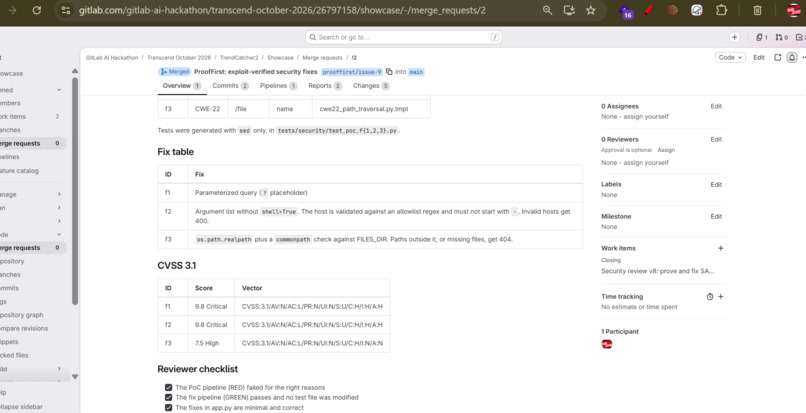Click the sidebar scrollbar up arrow

pyautogui.click(x=75, y=71)
